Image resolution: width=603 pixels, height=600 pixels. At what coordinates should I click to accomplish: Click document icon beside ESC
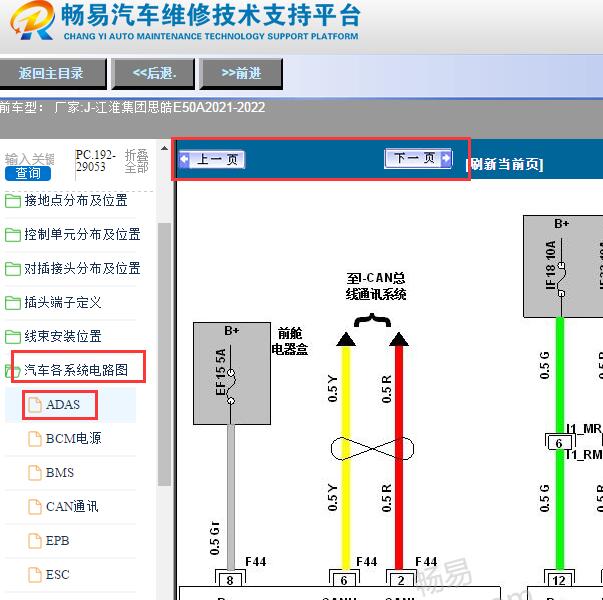[35, 575]
